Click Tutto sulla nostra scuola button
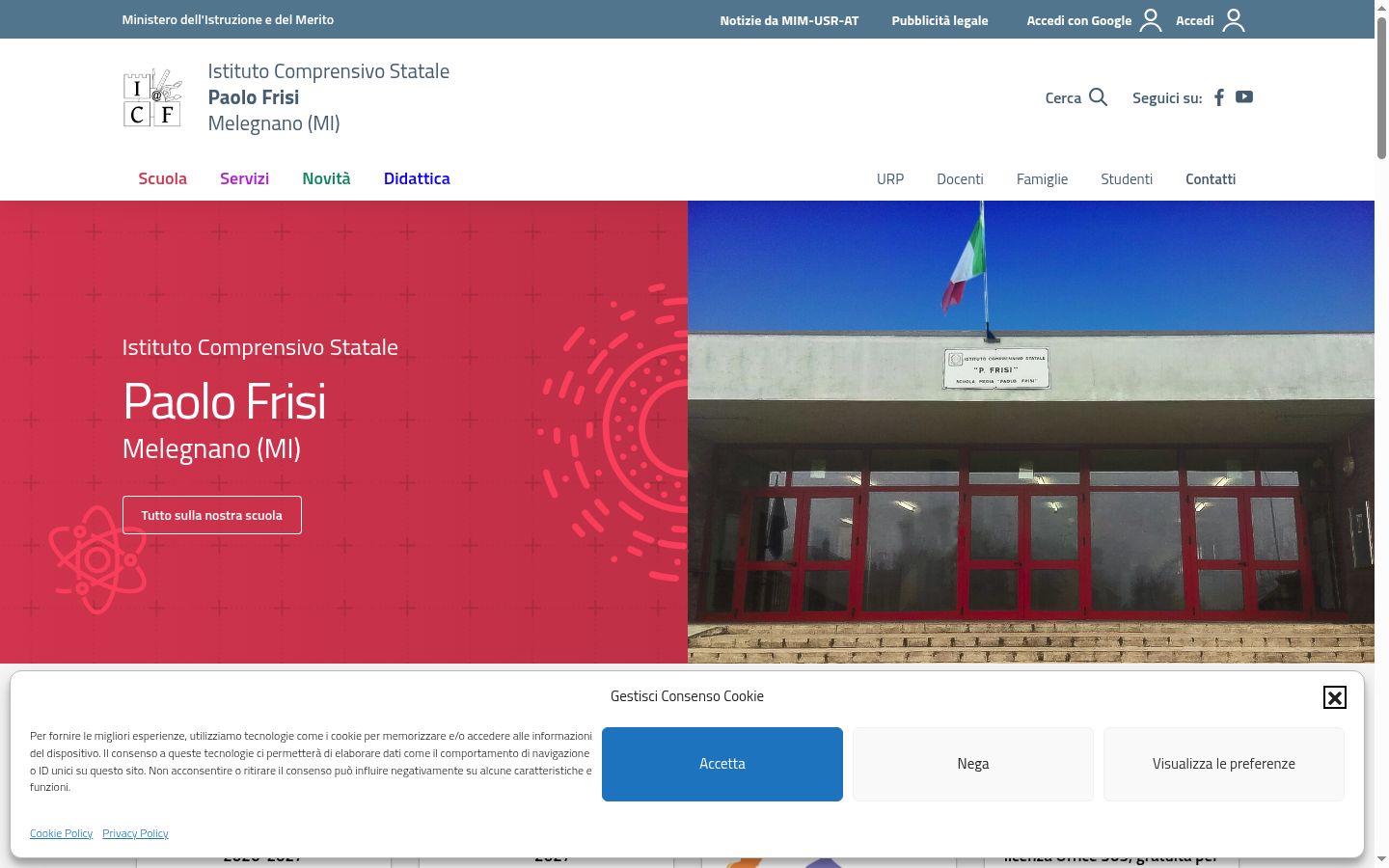Screen dimensions: 1389x868 (212, 515)
